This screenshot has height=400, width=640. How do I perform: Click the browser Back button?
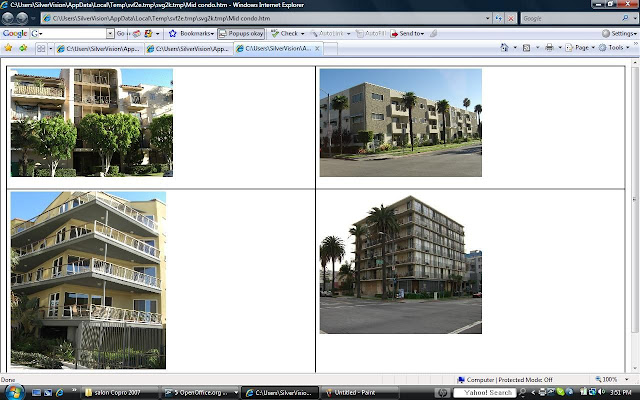pos(9,18)
